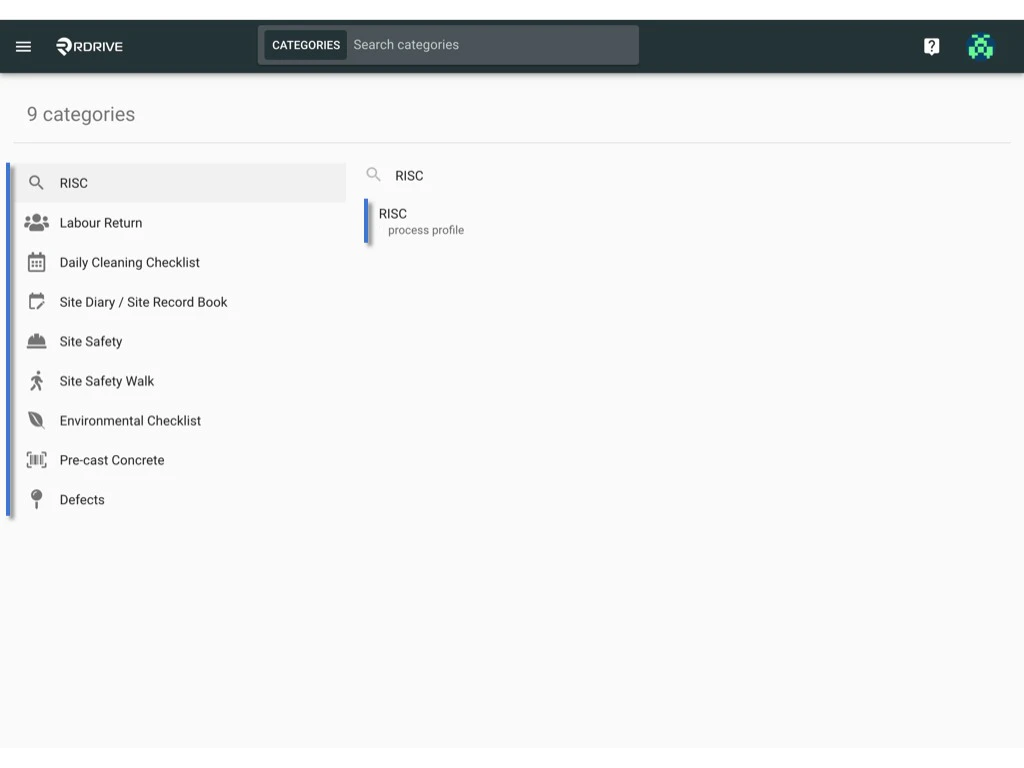Screen dimensions: 1024x768
Task: Open the help icon in the toolbar
Action: tap(931, 45)
